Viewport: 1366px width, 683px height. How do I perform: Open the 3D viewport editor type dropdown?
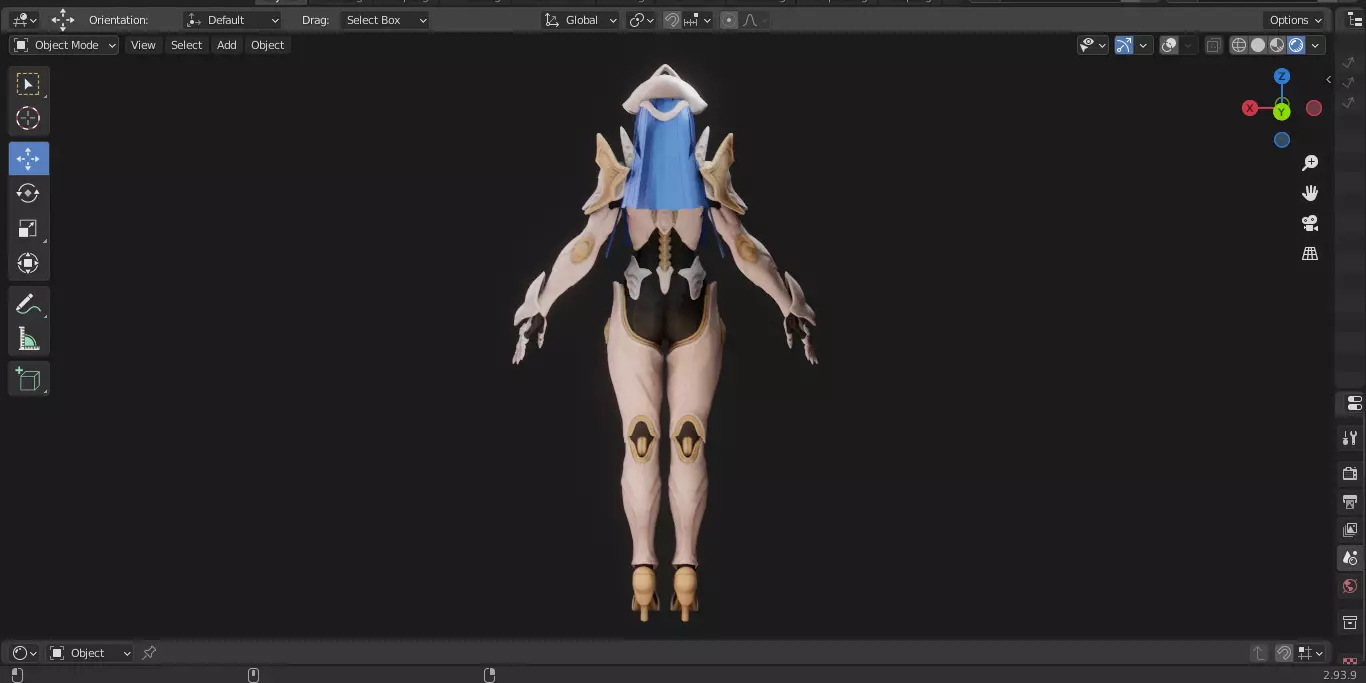click(x=24, y=20)
